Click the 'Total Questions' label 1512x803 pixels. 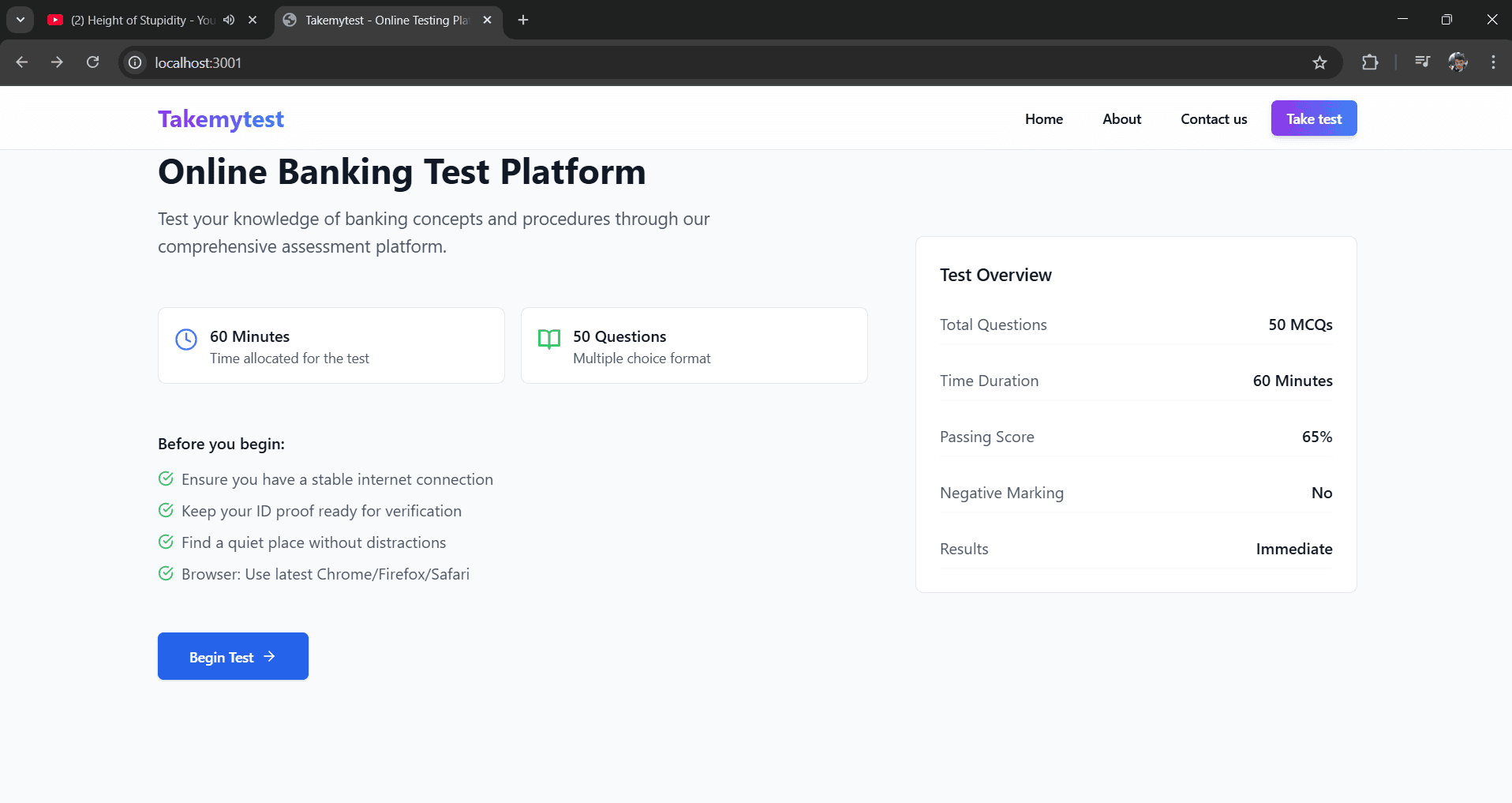[994, 325]
